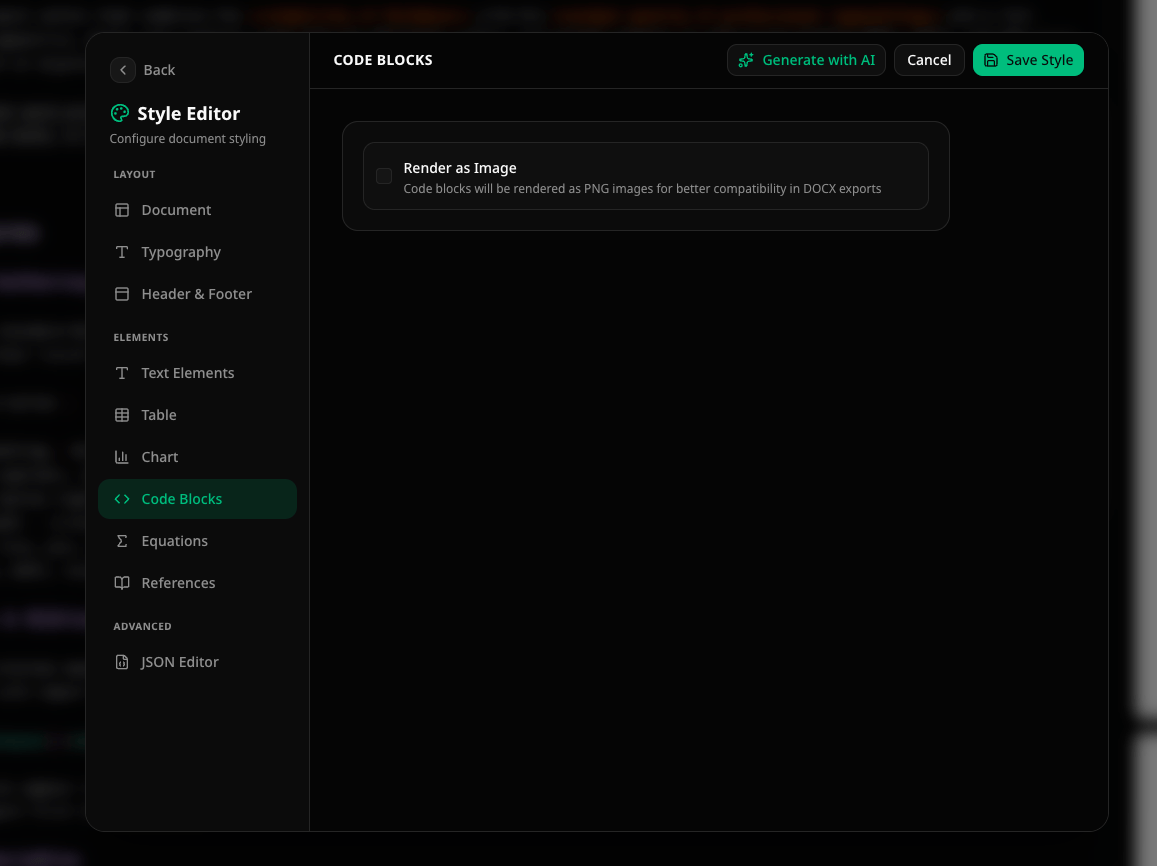This screenshot has height=866, width=1157.
Task: Click the PNG images description text
Action: click(642, 189)
